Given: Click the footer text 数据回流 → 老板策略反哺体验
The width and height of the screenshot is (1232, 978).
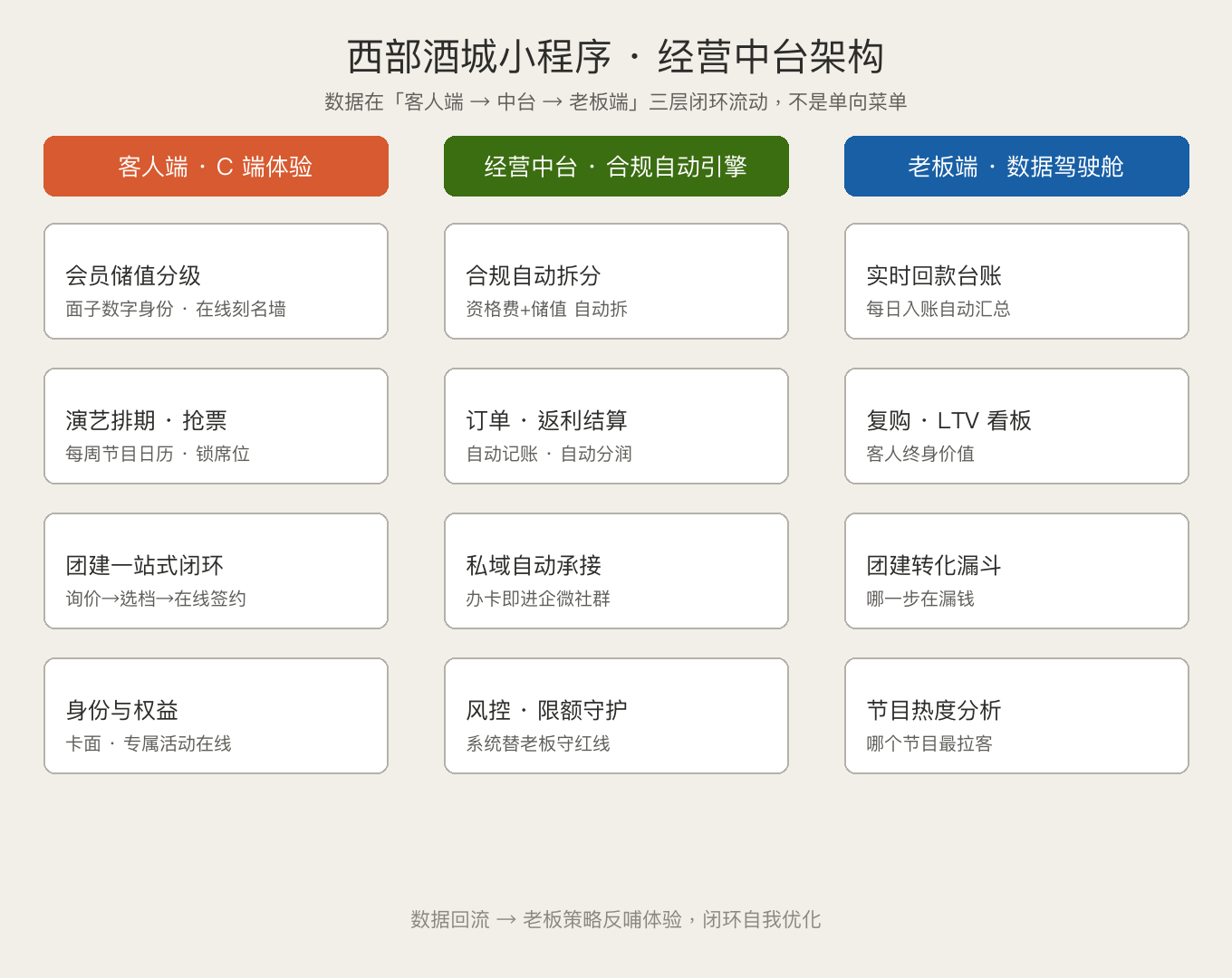Looking at the screenshot, I should (x=616, y=919).
